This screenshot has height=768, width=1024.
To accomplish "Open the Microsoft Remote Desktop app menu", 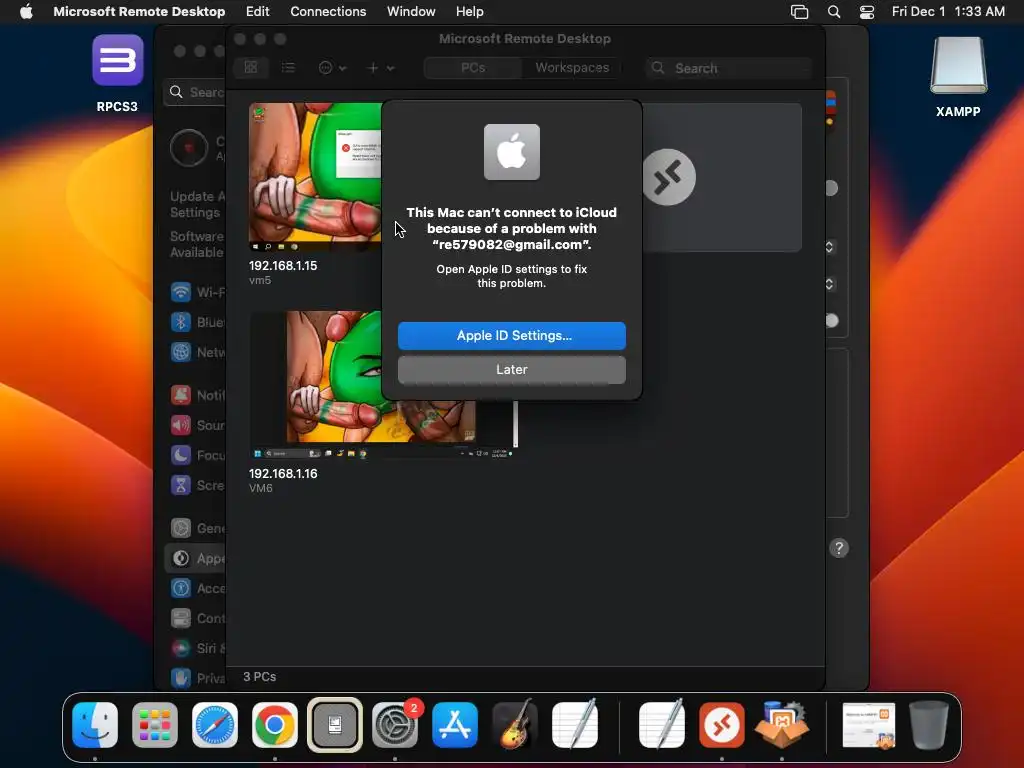I will click(139, 12).
